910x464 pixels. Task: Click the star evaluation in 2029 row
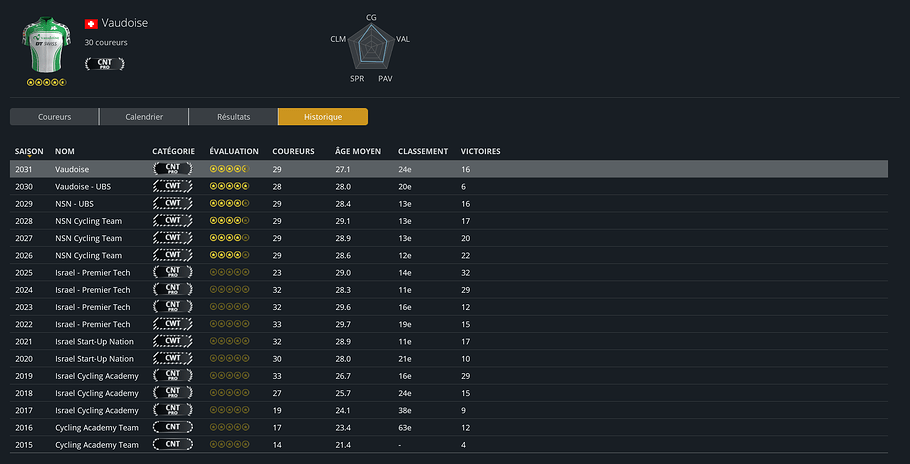[229, 204]
